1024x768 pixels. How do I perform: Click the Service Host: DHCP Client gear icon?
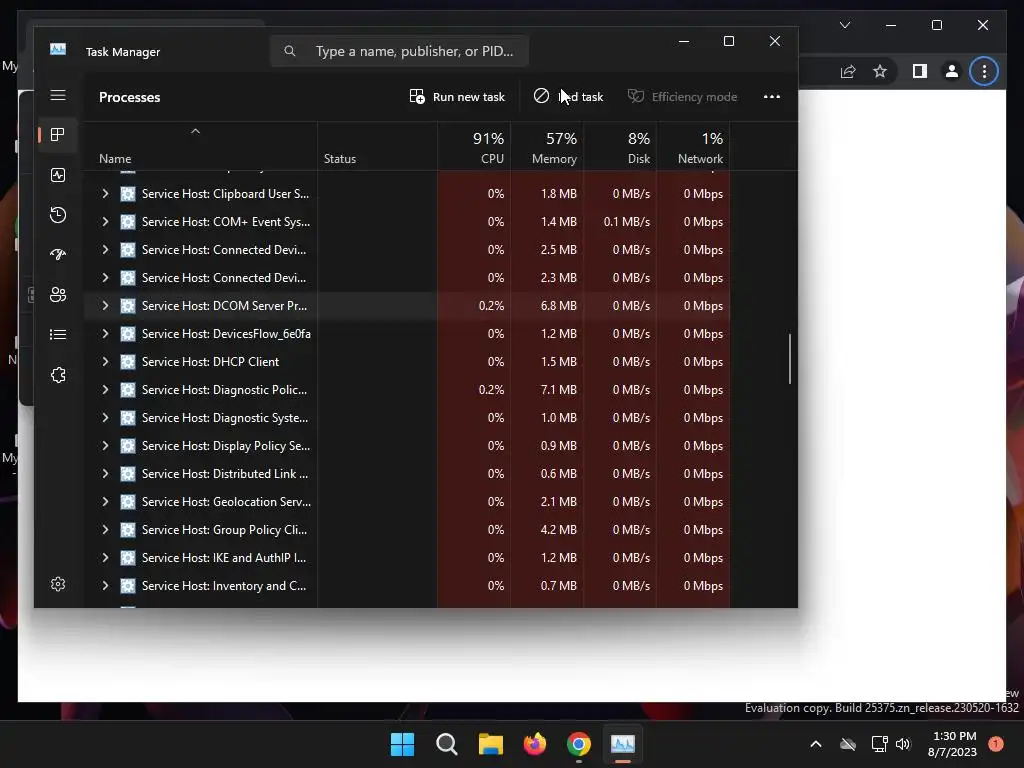[x=128, y=362]
